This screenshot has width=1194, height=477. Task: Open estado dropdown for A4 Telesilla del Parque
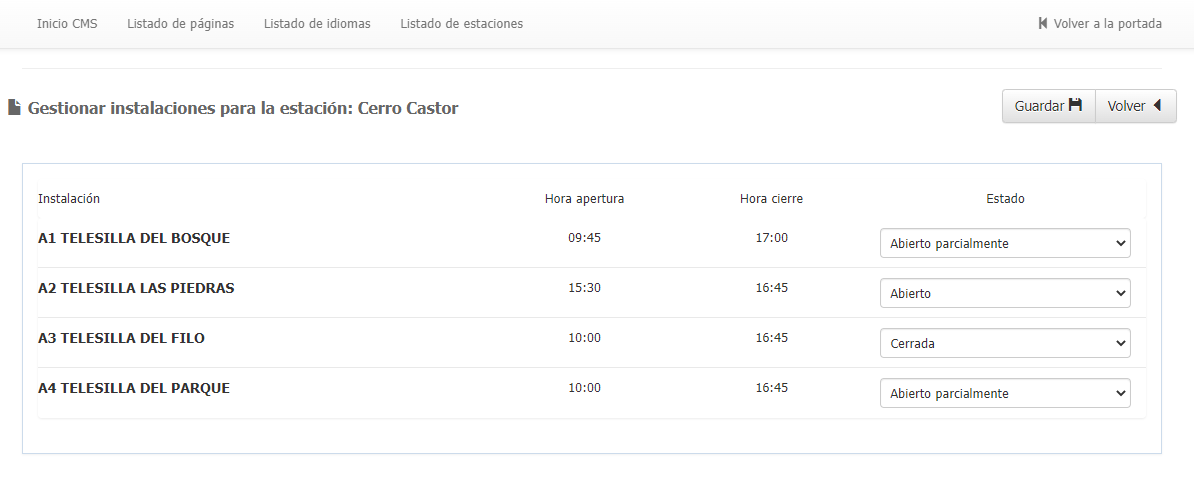pyautogui.click(x=1005, y=393)
